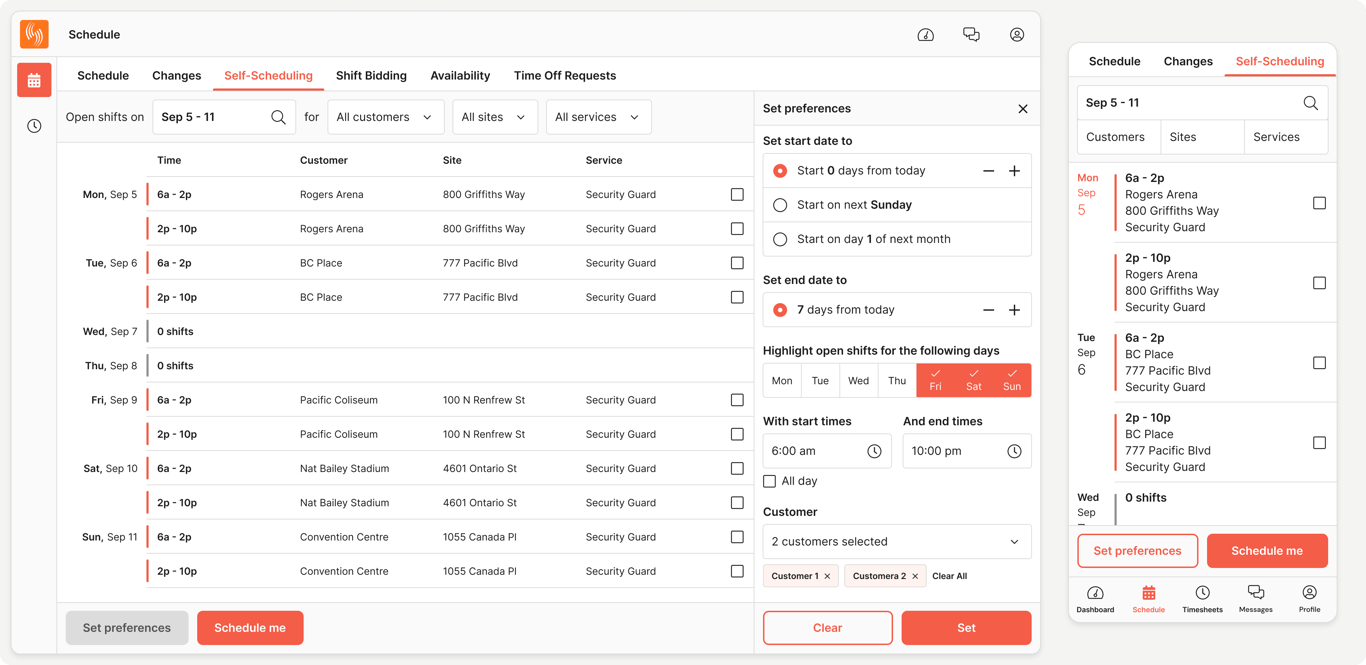Open Messages in mobile bottom navigation
Screen dimensions: 1366x665
(x=1256, y=599)
